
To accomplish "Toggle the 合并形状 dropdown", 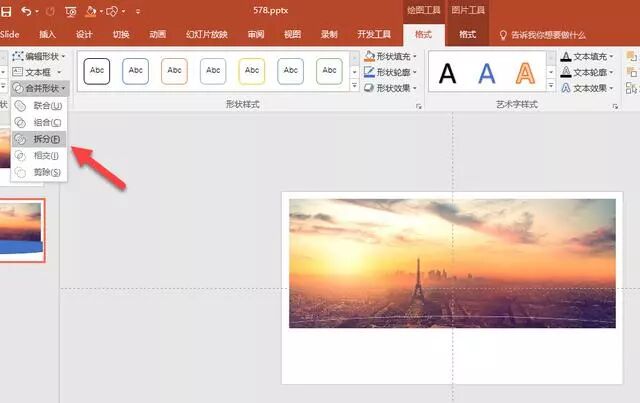I will 40,88.
